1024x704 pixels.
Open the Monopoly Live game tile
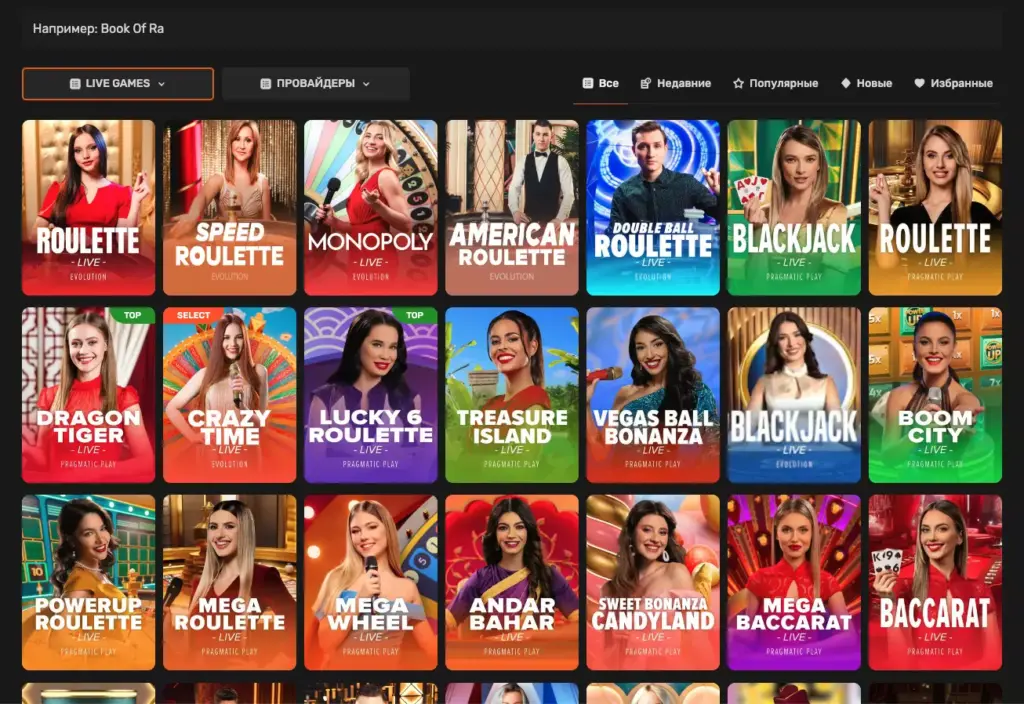click(370, 207)
